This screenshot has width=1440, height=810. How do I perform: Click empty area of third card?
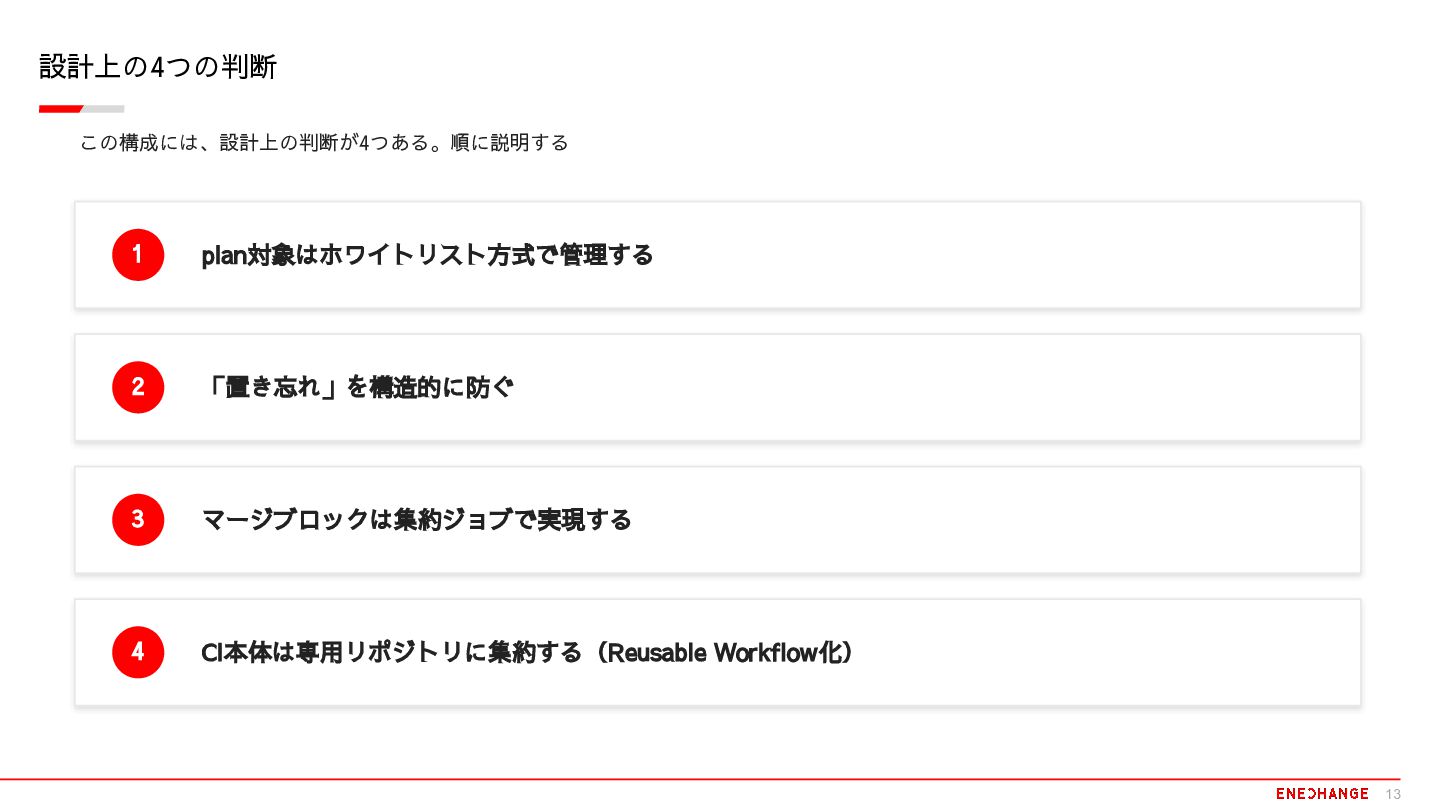[1000, 520]
